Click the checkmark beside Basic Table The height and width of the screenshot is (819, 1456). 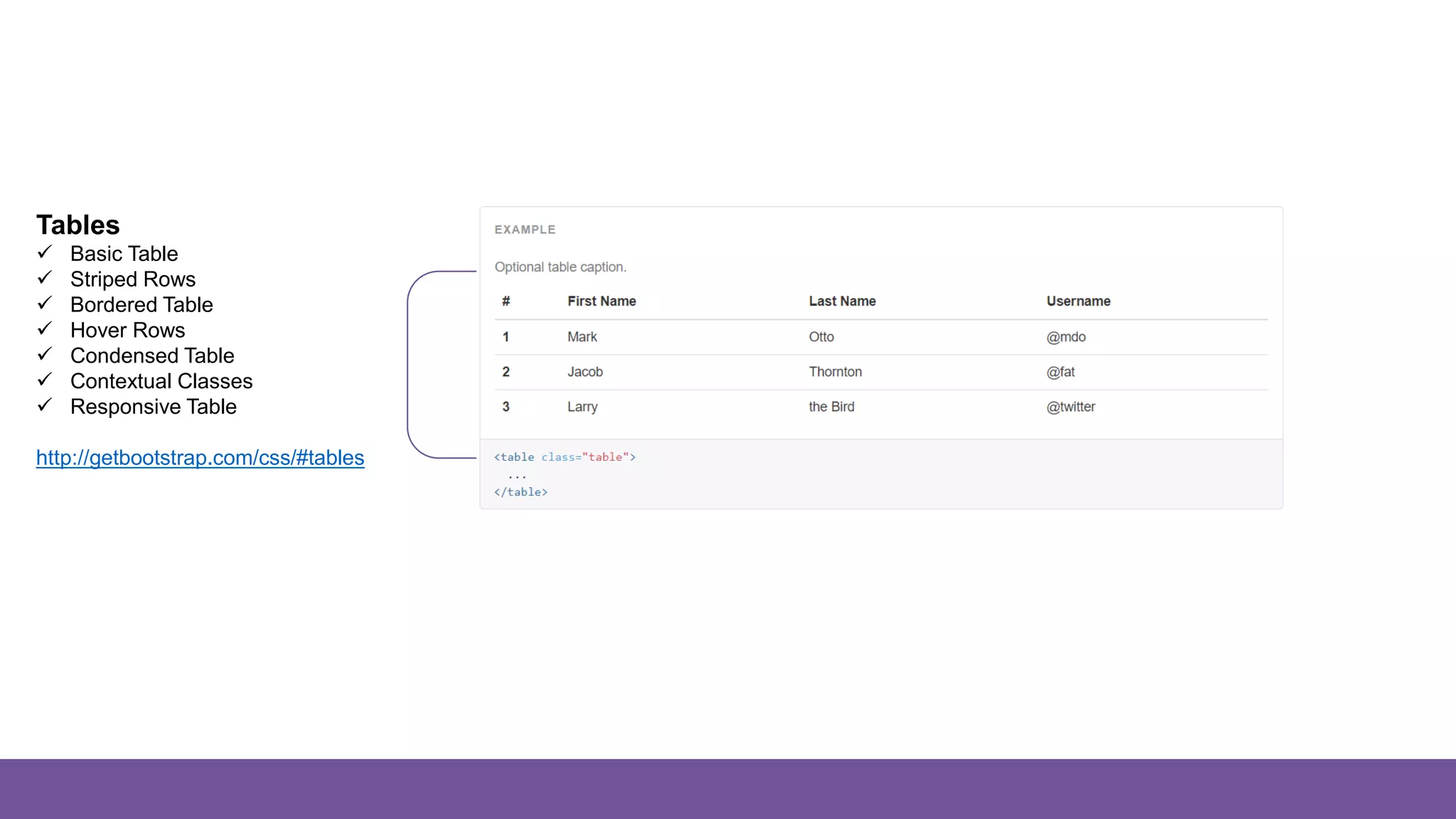45,252
